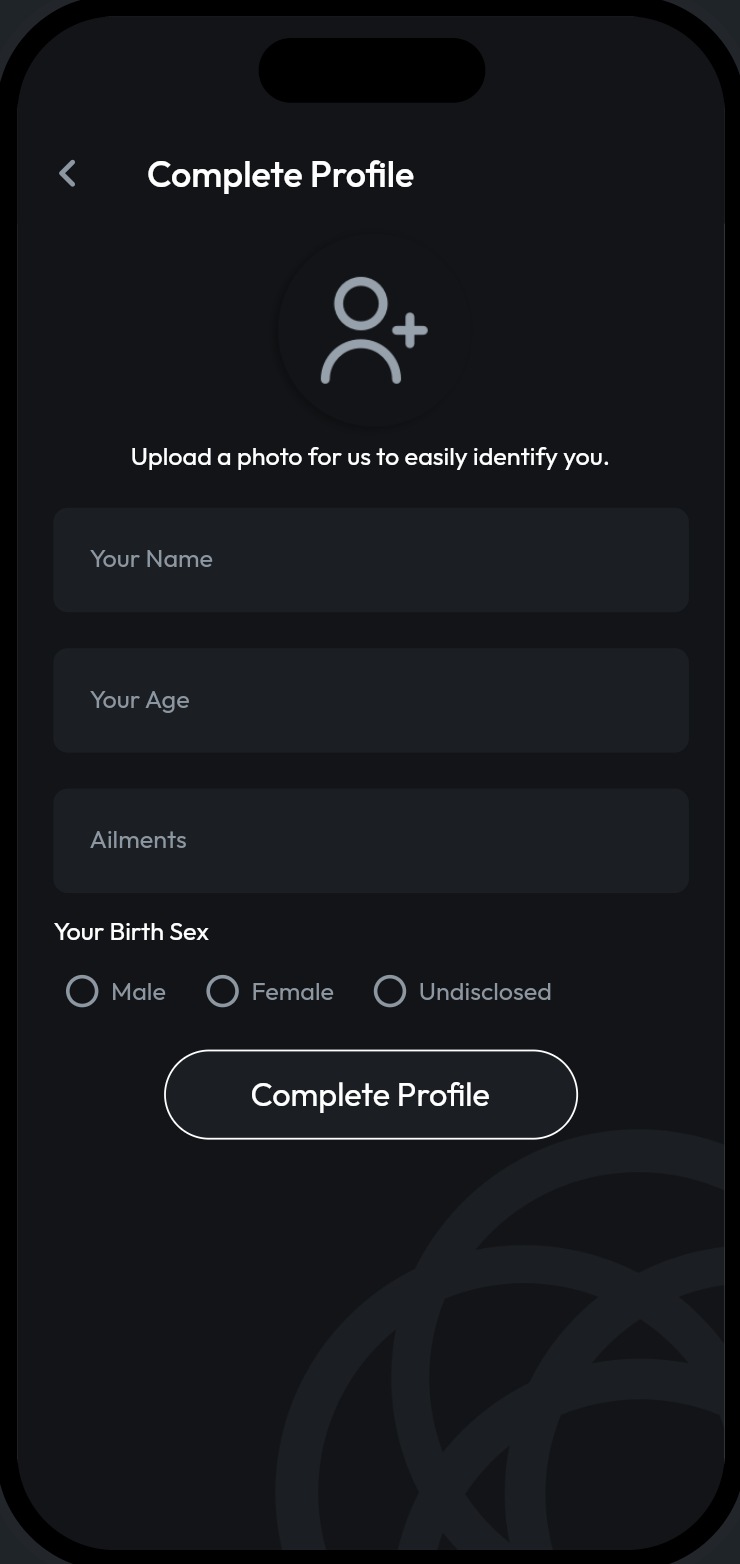Click the "Undisclosed" option label
Screen dimensions: 740x1564
point(485,992)
